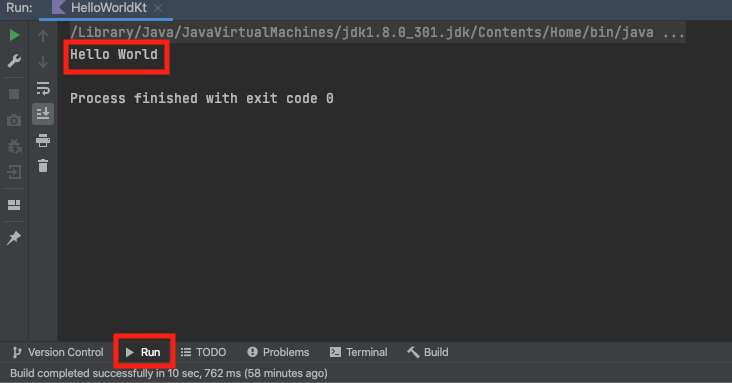Rerun HelloWorldKt with green play icon
Screen dimensions: 732x383
coord(14,35)
